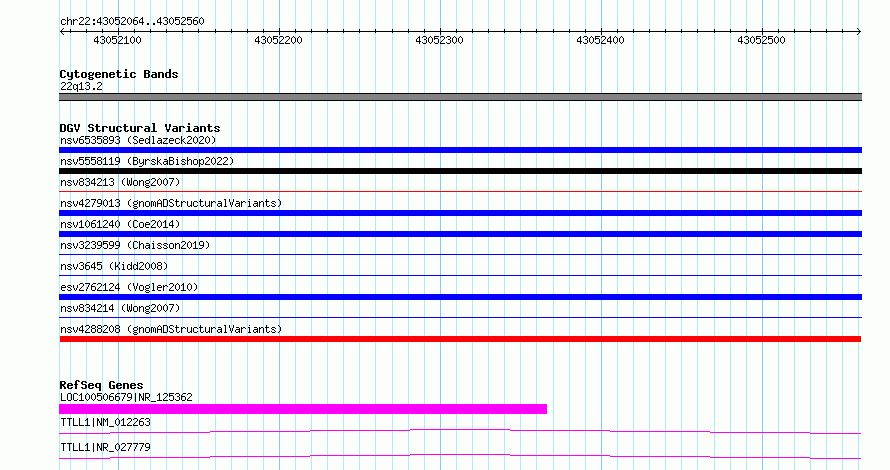Click the magenta intron line under TTLL1|NM_012263
This screenshot has height=470, width=890.
[460, 431]
